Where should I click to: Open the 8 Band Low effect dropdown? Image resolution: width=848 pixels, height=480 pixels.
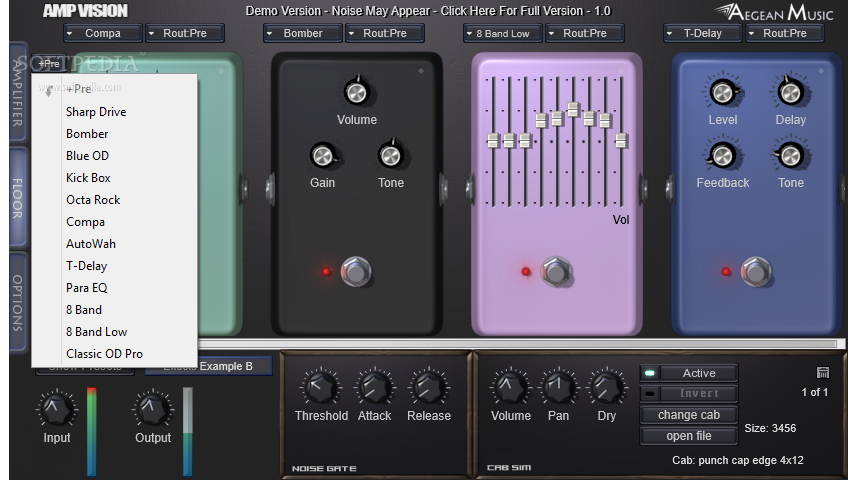tap(502, 34)
